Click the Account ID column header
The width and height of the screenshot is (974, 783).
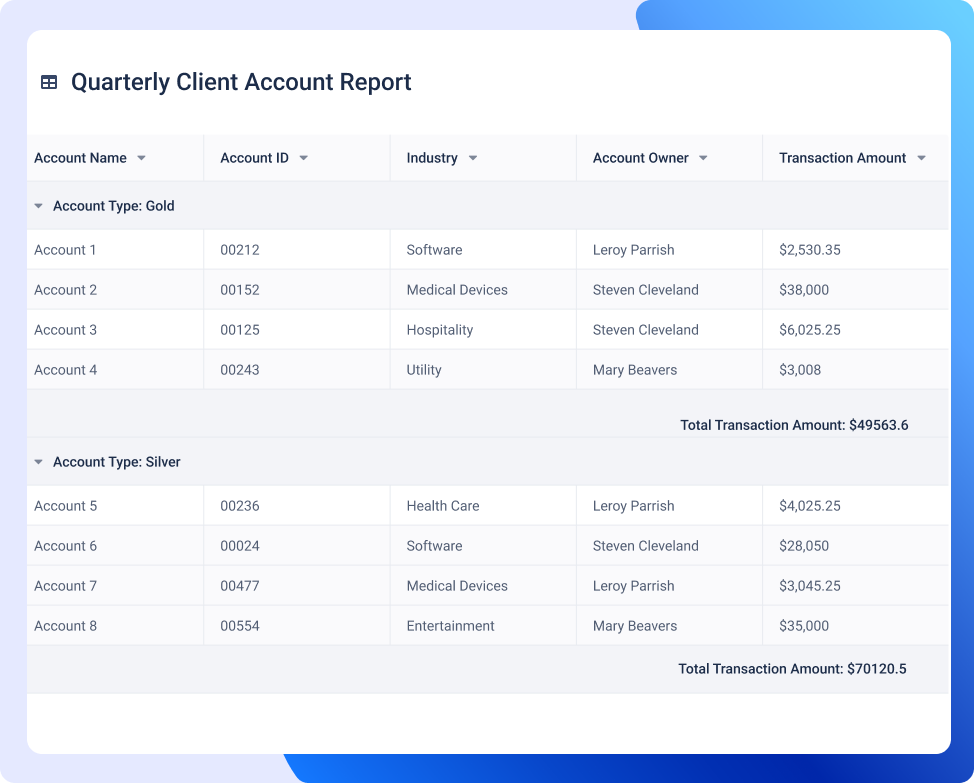297,158
